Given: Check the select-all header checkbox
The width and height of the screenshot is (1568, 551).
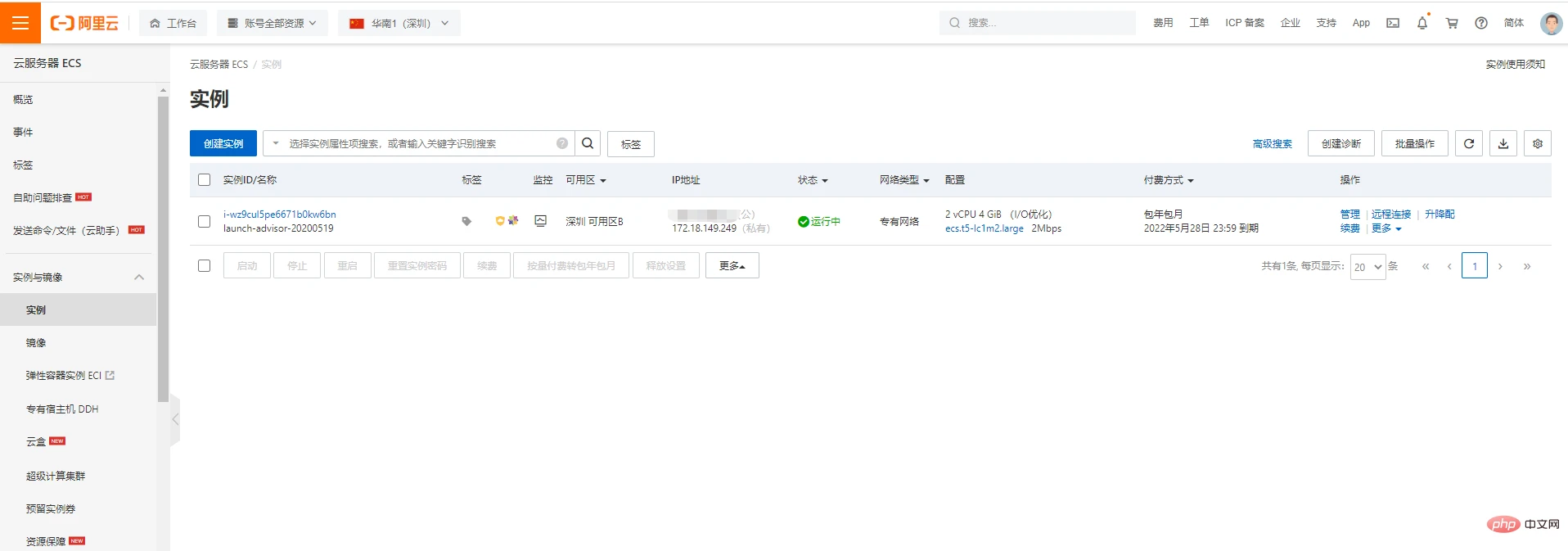Looking at the screenshot, I should pos(205,179).
